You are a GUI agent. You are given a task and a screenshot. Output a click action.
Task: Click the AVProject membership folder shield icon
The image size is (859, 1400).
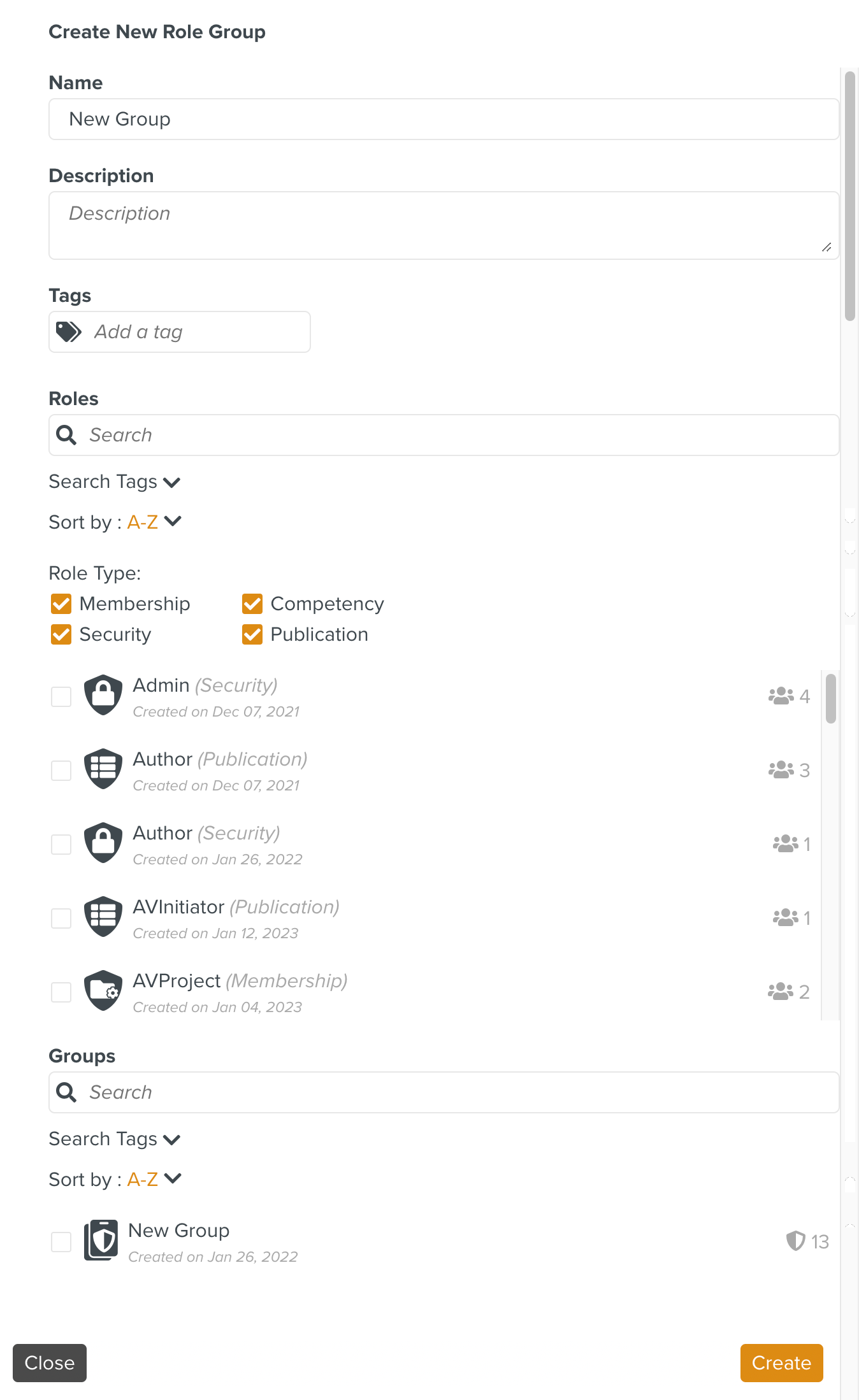[103, 990]
